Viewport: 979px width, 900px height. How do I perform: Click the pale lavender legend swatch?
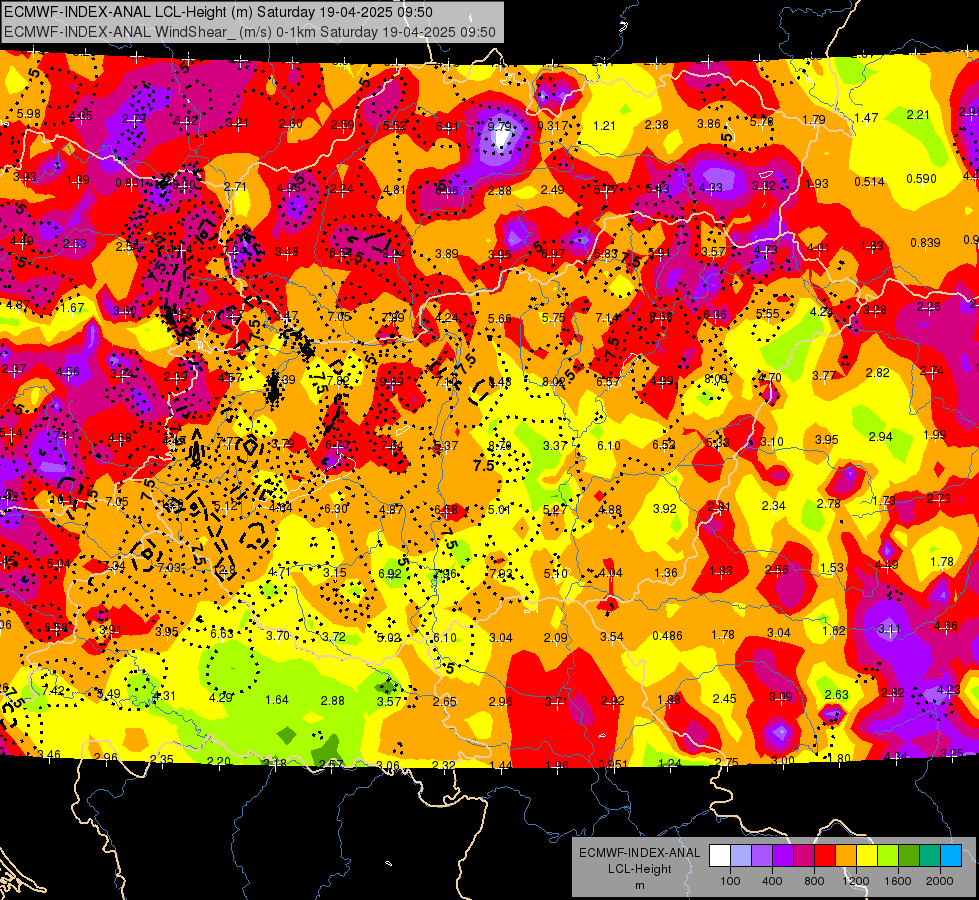pos(741,856)
